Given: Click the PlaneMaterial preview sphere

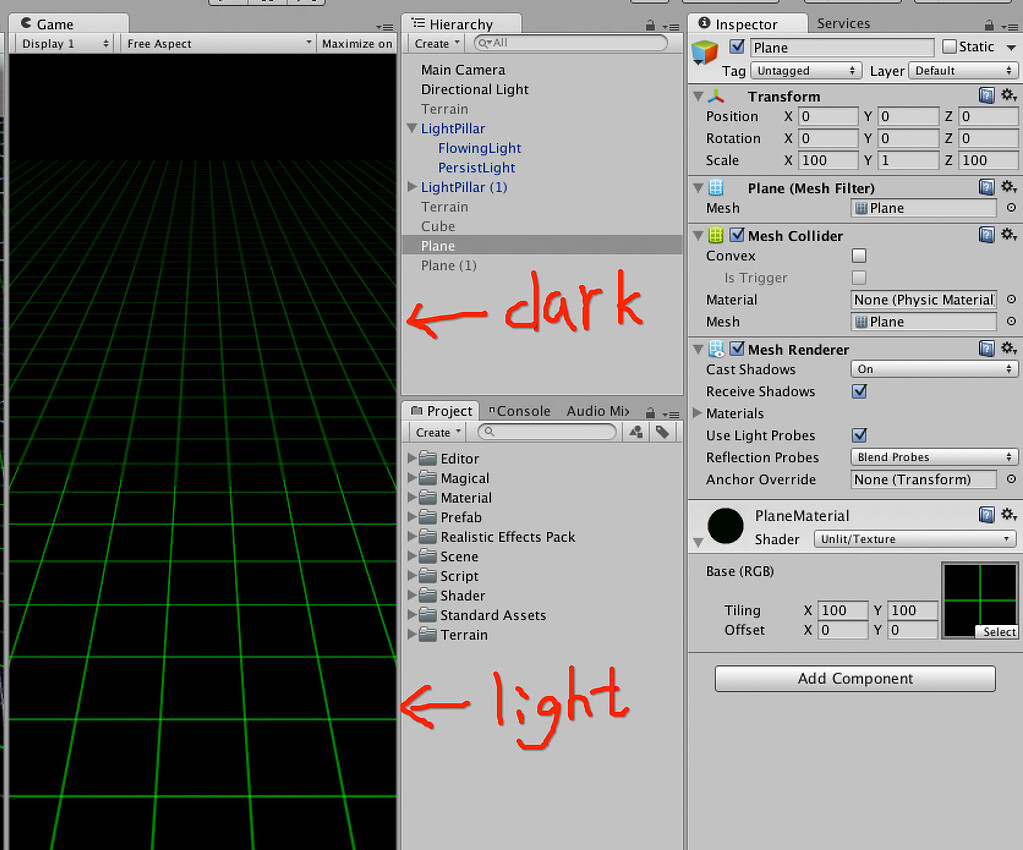Looking at the screenshot, I should point(725,527).
